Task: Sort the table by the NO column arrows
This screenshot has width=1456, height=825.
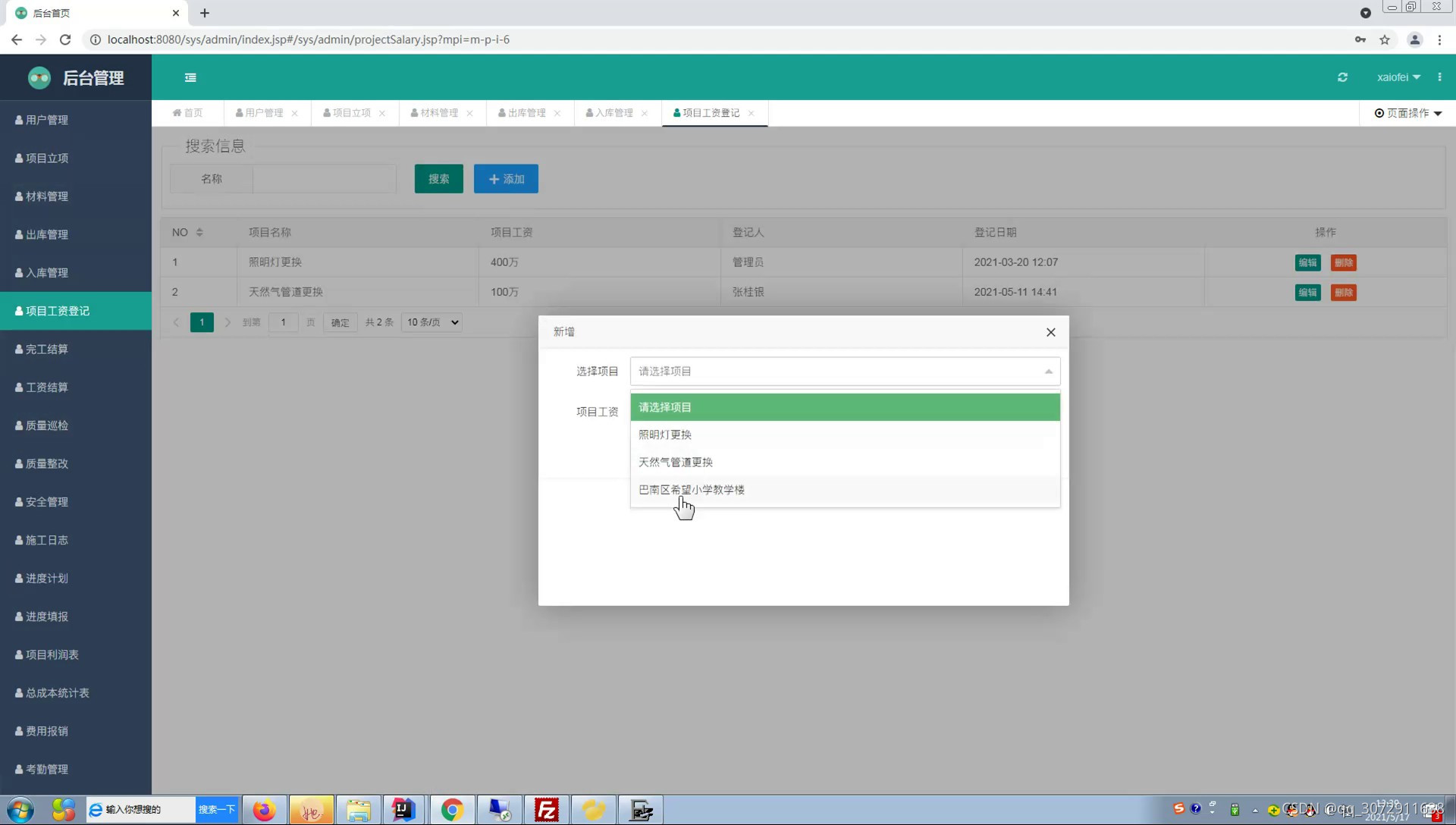Action: coord(199,232)
